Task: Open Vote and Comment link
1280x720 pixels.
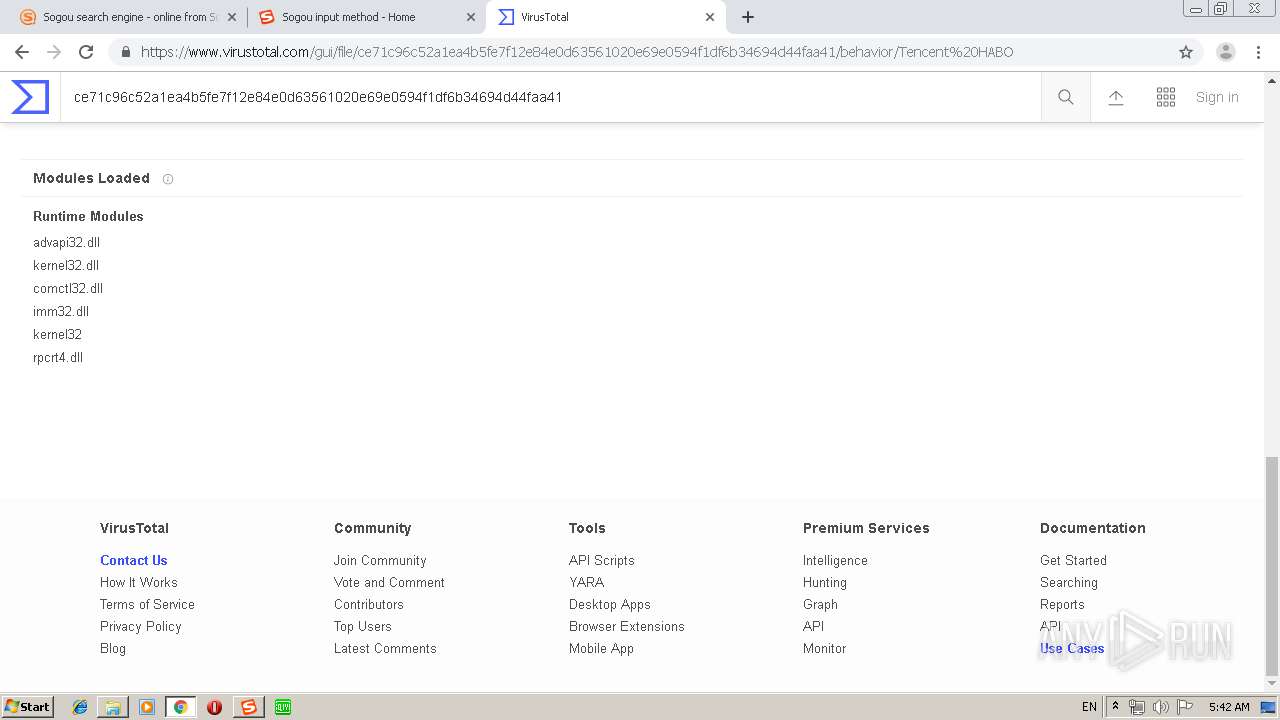Action: pyautogui.click(x=389, y=582)
